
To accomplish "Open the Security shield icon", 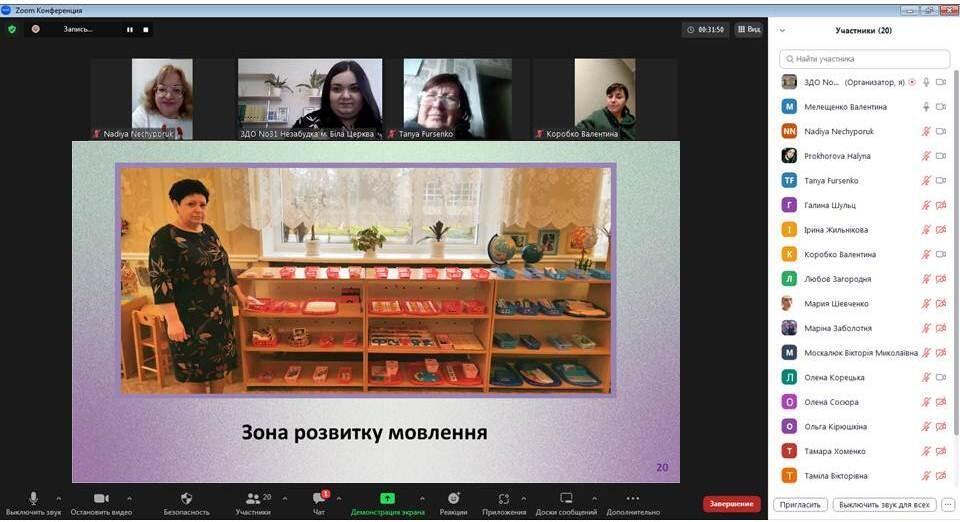I will tap(187, 498).
